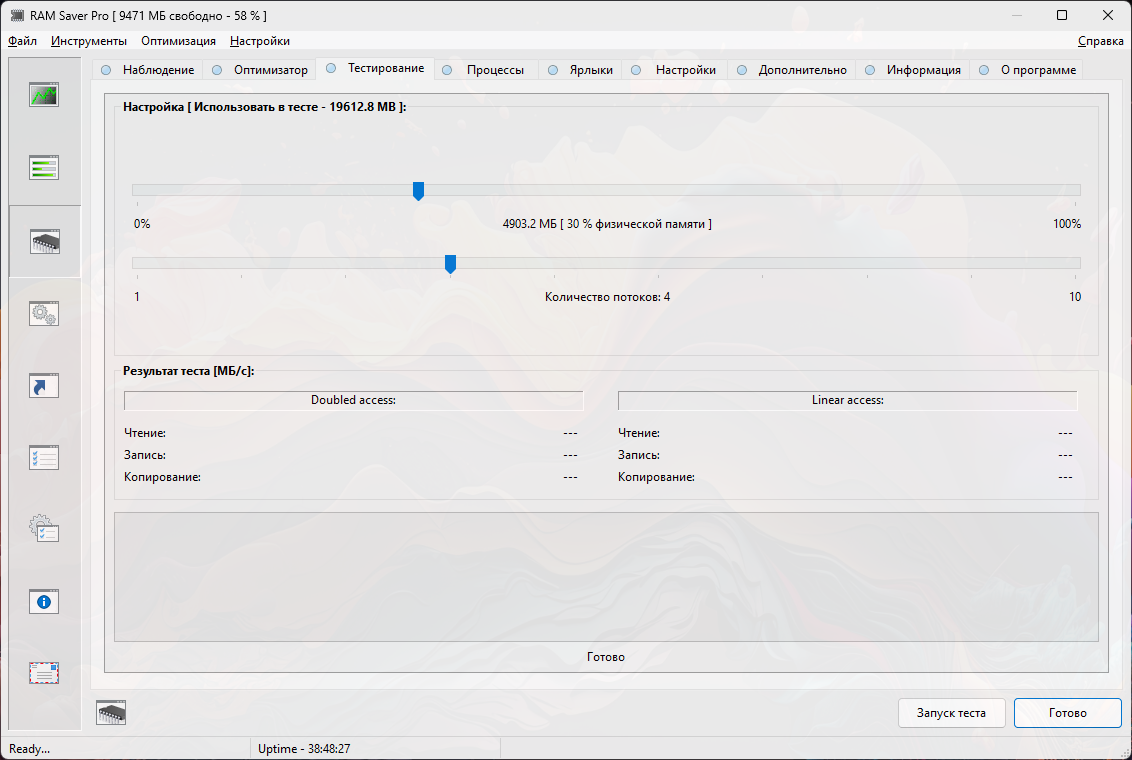Click the Запуск теста button
Viewport: 1132px width, 760px height.
coord(952,713)
